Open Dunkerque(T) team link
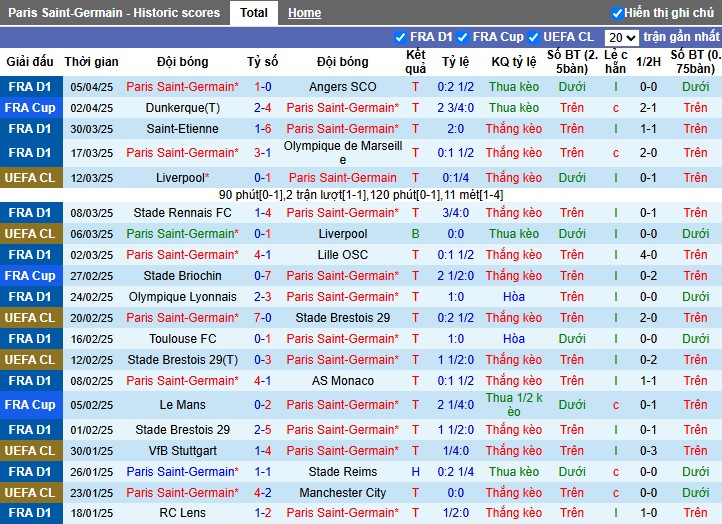722x524 pixels. tap(182, 108)
